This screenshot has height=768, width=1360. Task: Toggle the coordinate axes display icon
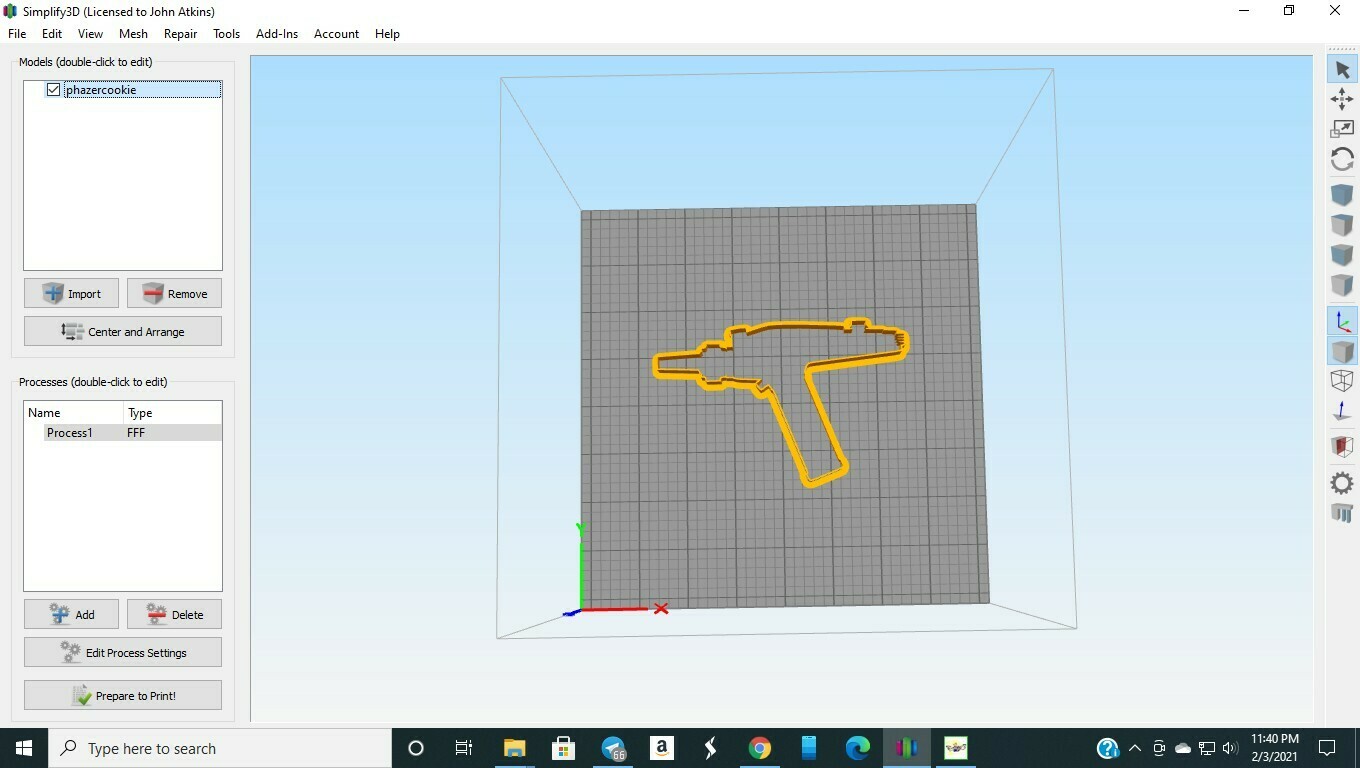pos(1342,321)
